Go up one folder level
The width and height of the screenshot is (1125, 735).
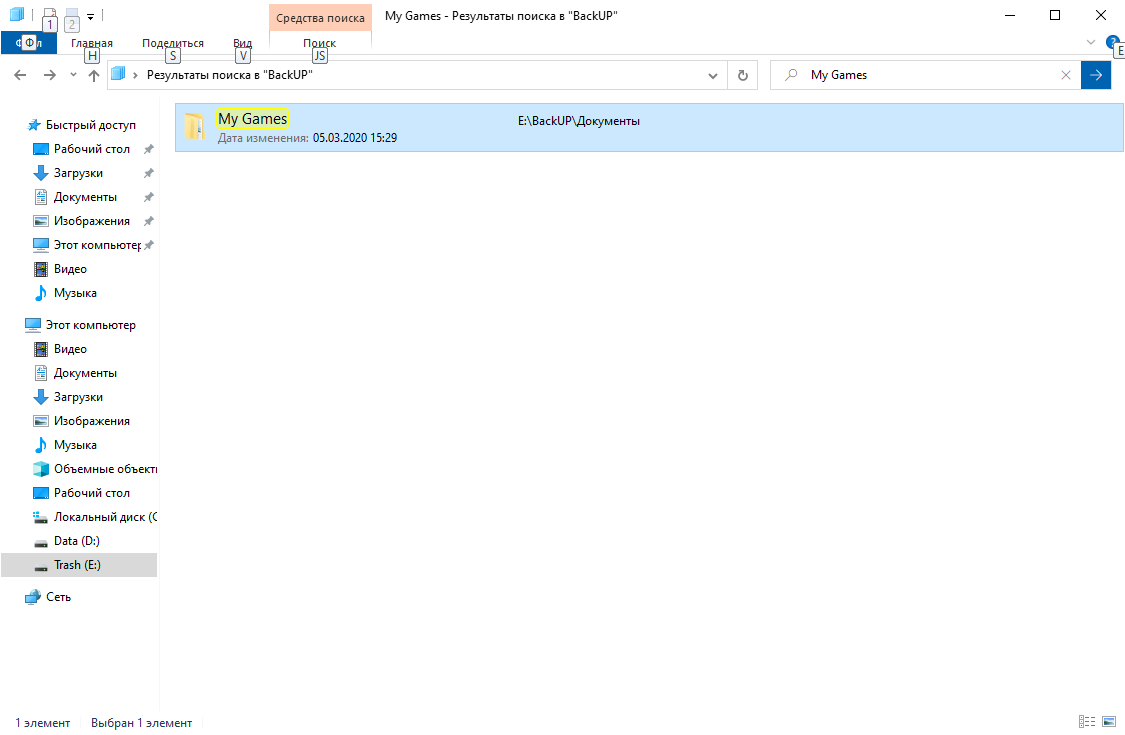tap(93, 75)
